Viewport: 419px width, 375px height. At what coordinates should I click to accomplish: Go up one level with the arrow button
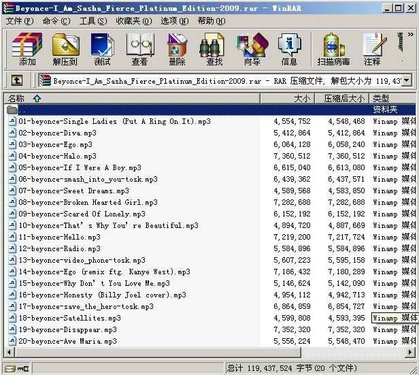tap(17, 80)
